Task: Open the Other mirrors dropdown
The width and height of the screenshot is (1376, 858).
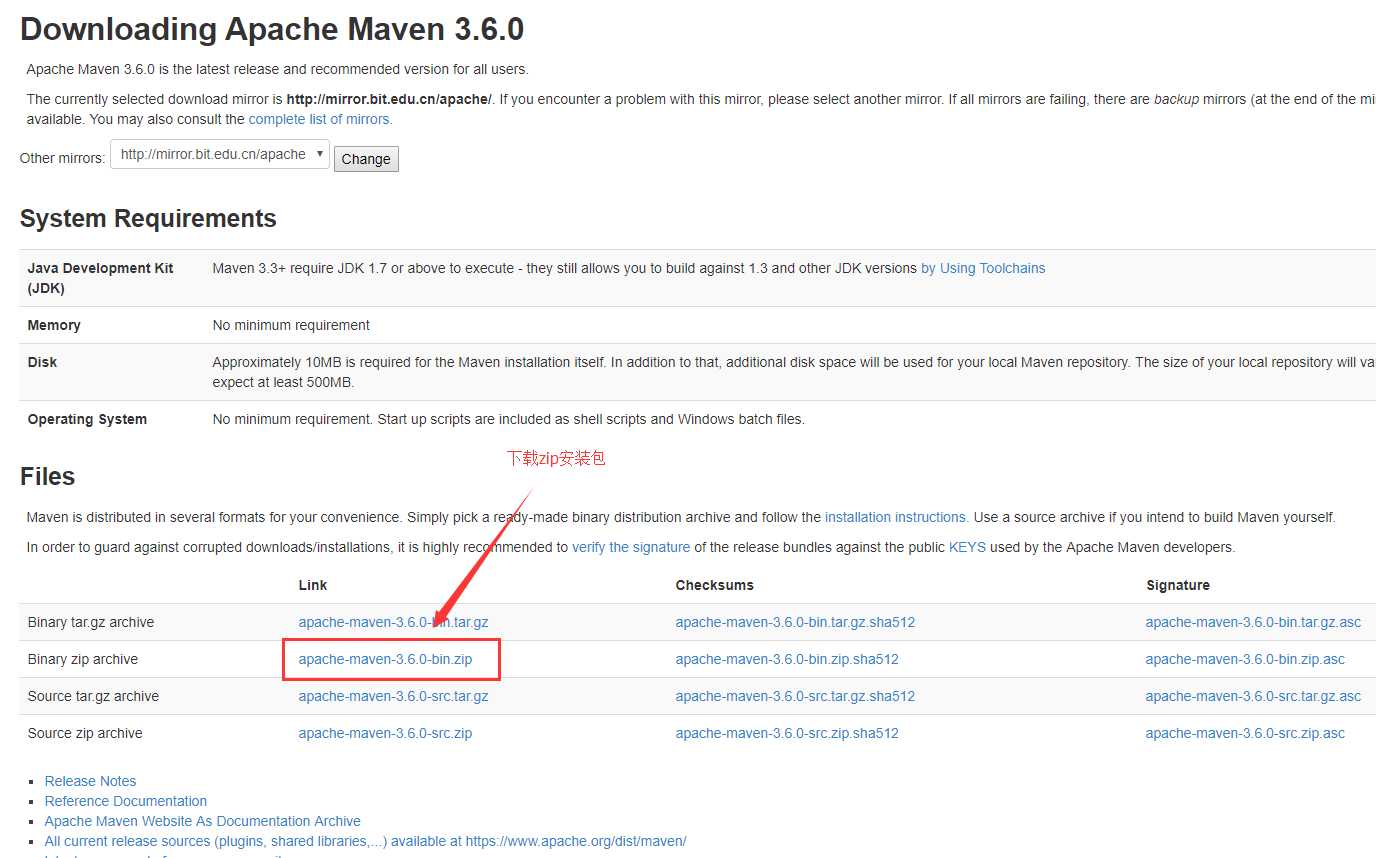Action: [x=220, y=154]
